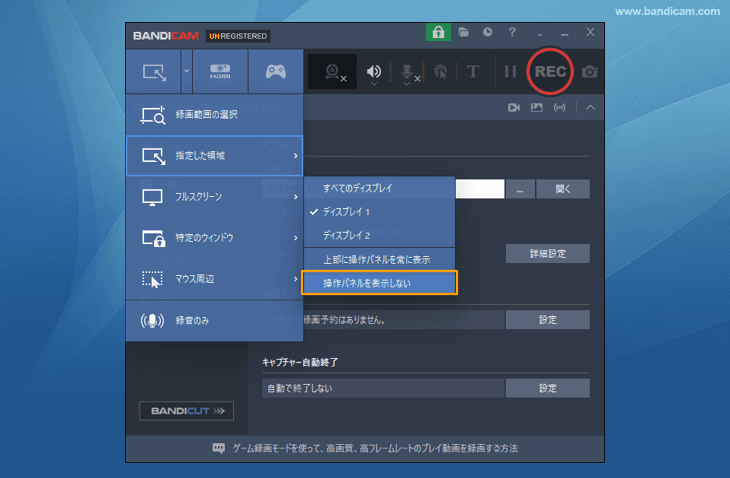Expand the 特定のウィンドウ submenu arrow
Image resolution: width=730 pixels, height=478 pixels.
pos(295,238)
